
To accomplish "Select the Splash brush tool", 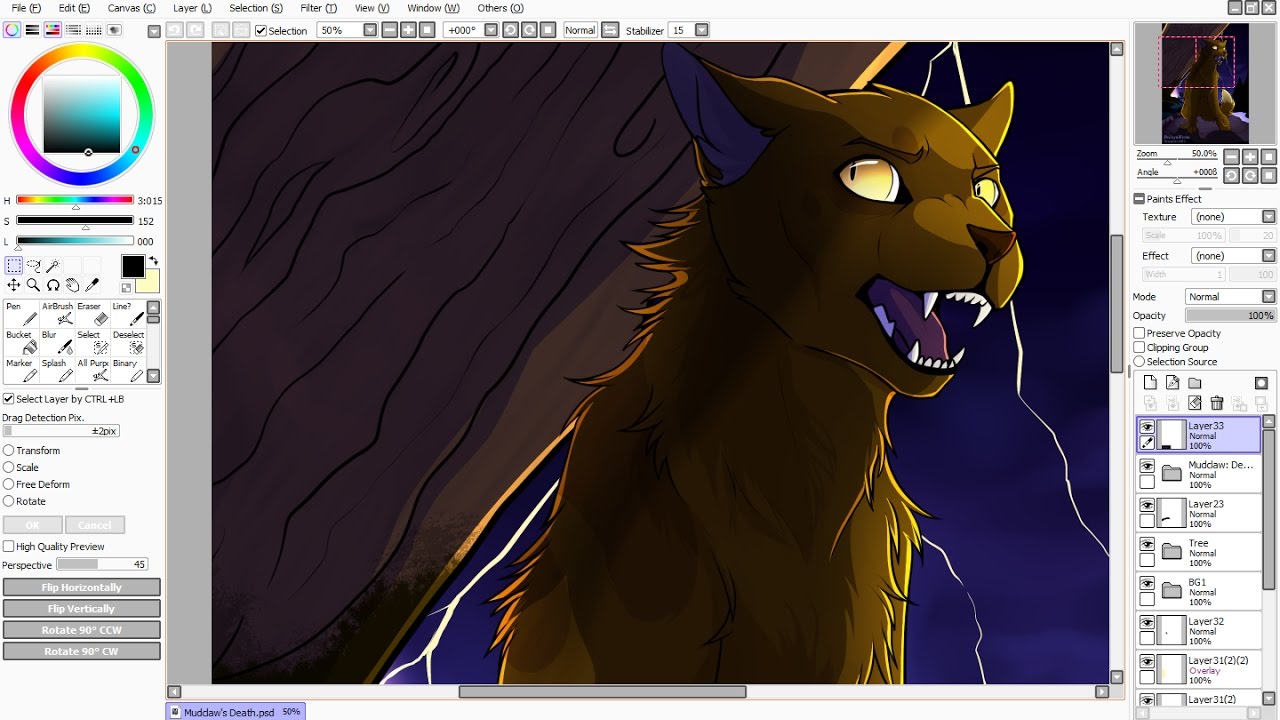I will (x=57, y=370).
